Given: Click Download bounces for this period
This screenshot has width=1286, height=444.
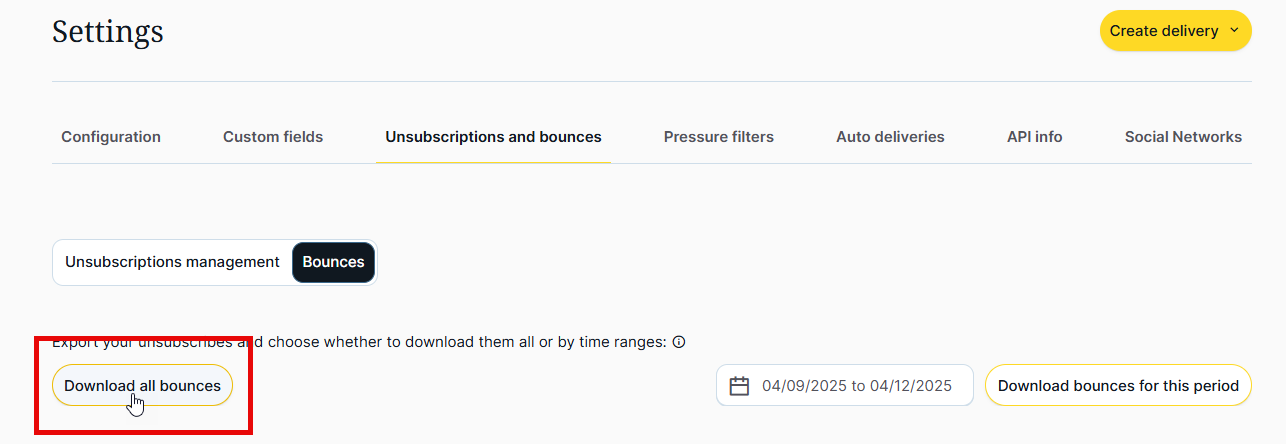Looking at the screenshot, I should 1118,386.
